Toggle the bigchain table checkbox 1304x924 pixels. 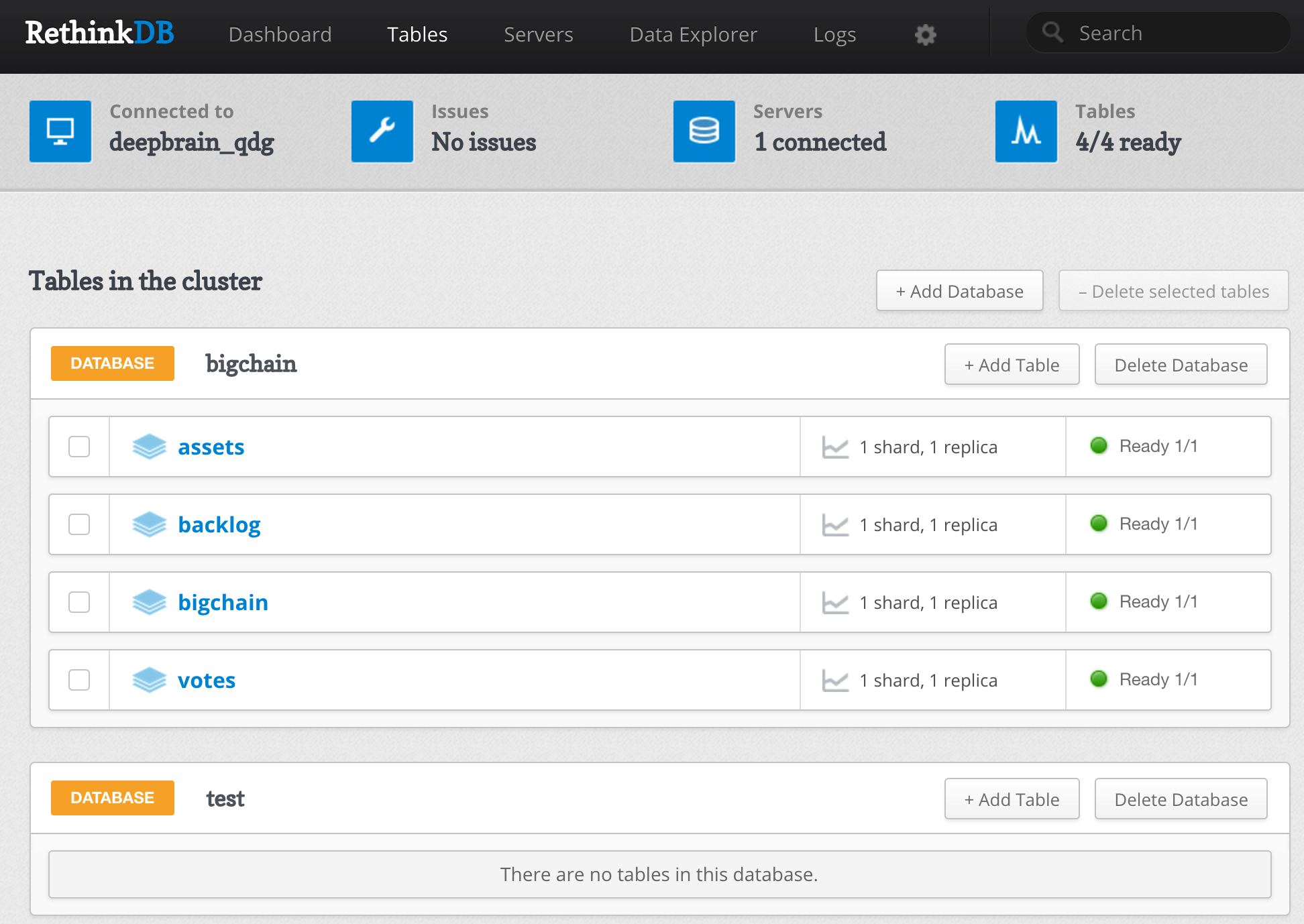coord(79,602)
